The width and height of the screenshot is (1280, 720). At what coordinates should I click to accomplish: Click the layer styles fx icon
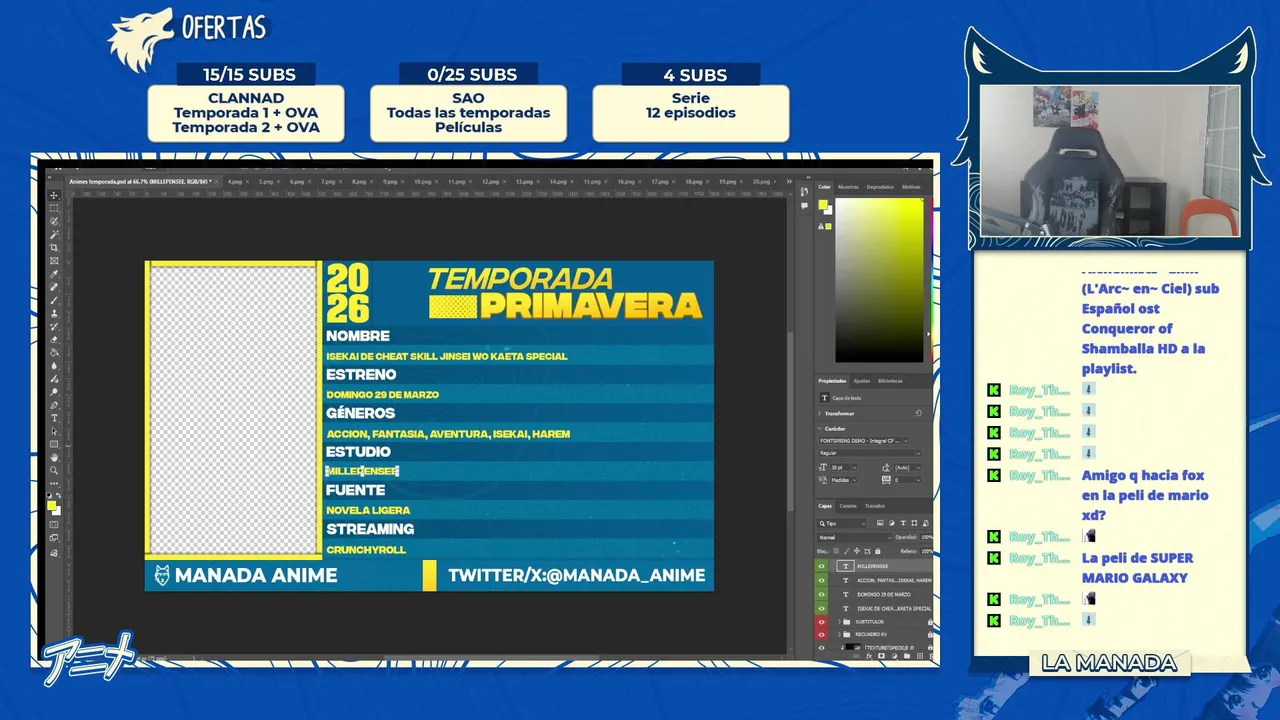[x=869, y=656]
